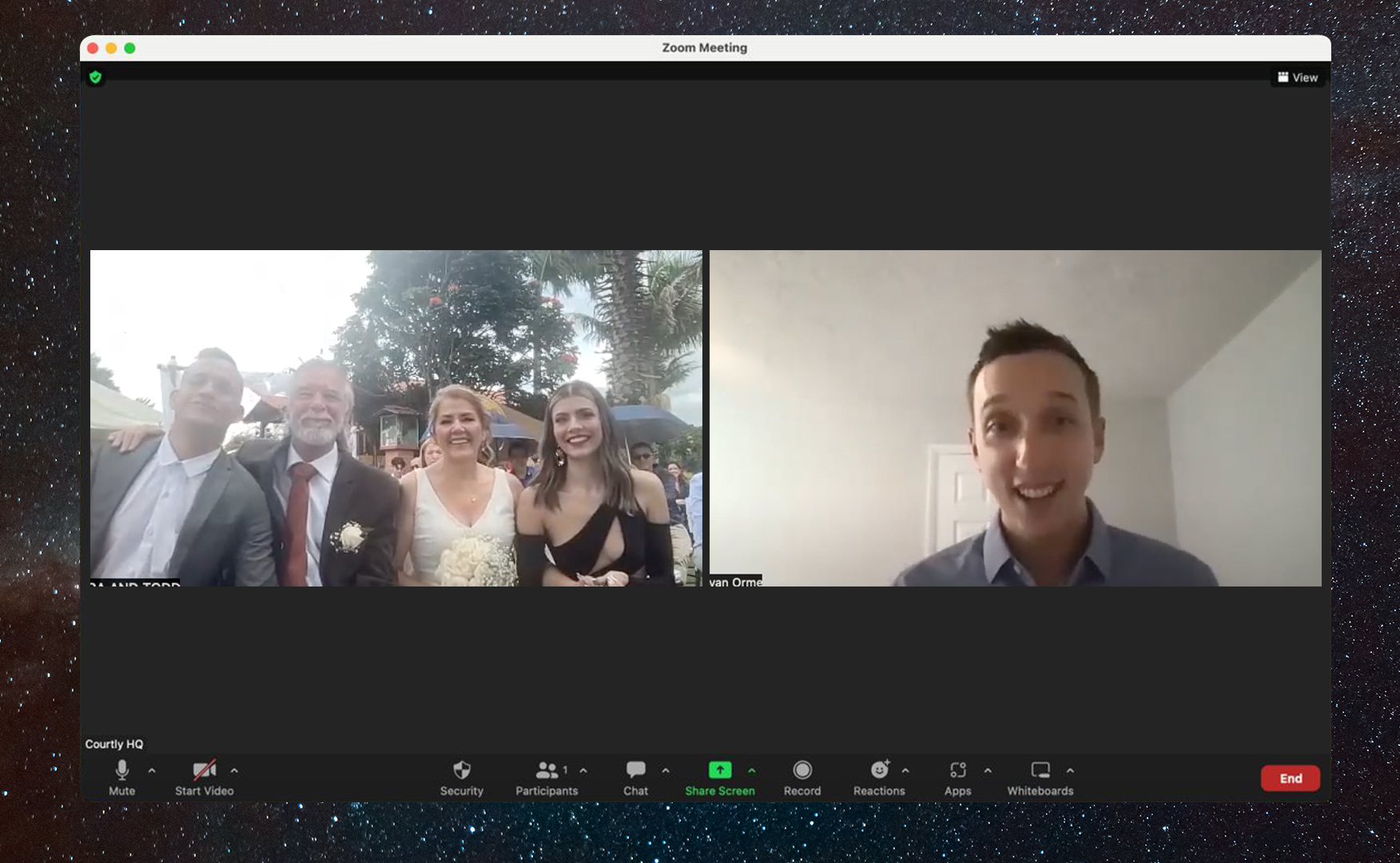Click the green full-screen window button
The height and width of the screenshot is (863, 1400).
(129, 48)
